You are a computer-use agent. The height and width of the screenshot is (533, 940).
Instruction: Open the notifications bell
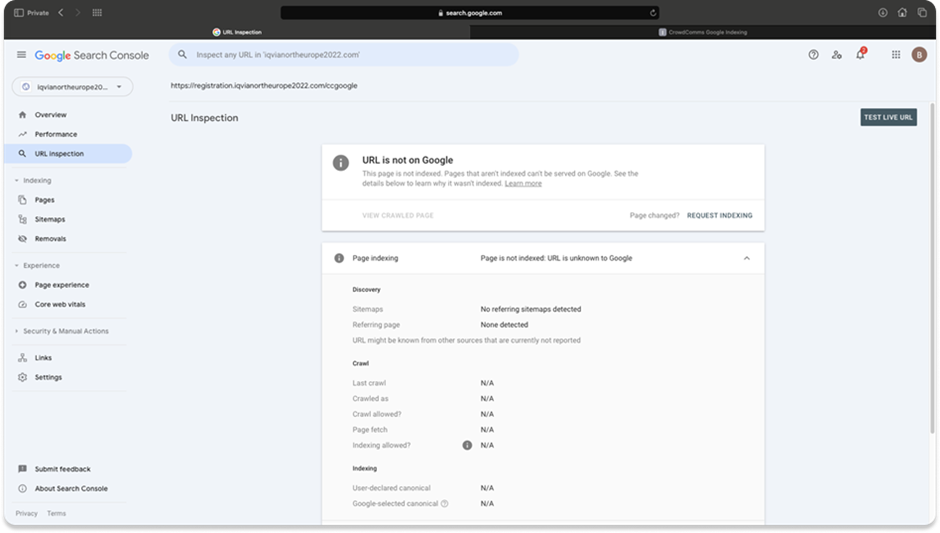860,55
